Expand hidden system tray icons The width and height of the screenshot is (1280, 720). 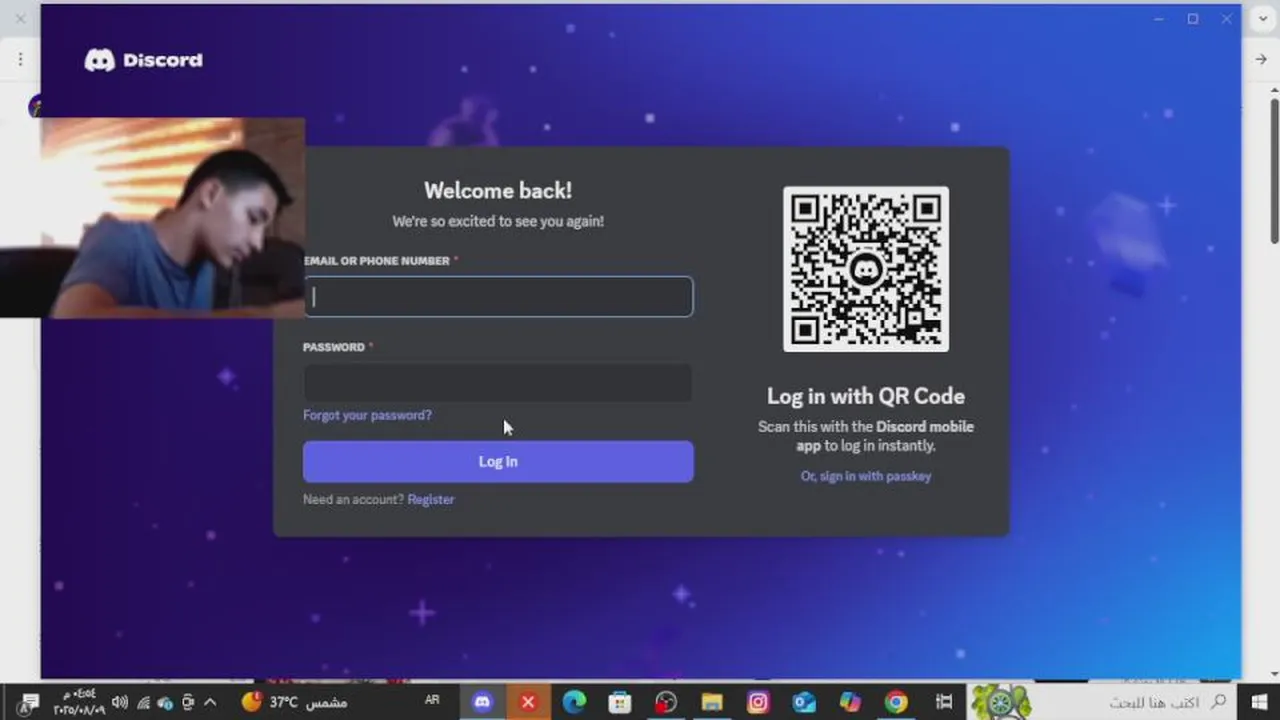coord(210,702)
